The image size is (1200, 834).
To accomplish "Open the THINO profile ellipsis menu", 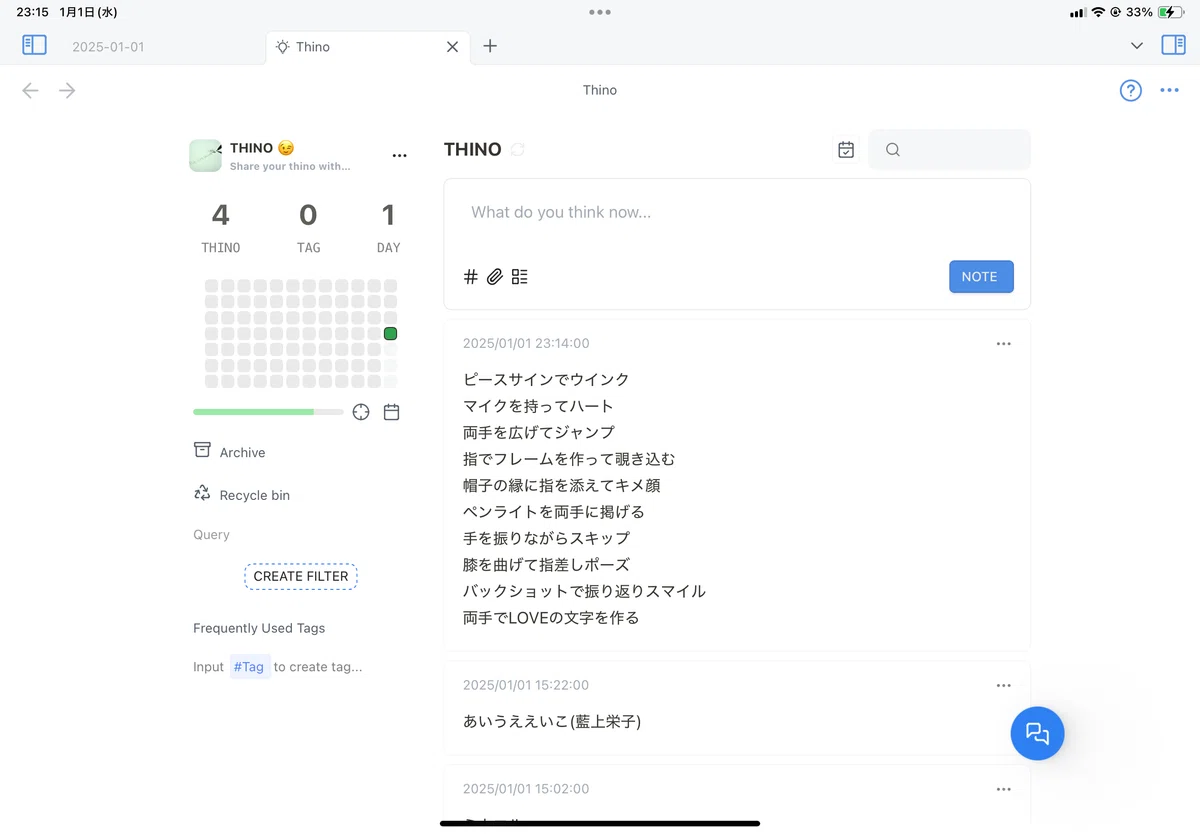I will [400, 156].
